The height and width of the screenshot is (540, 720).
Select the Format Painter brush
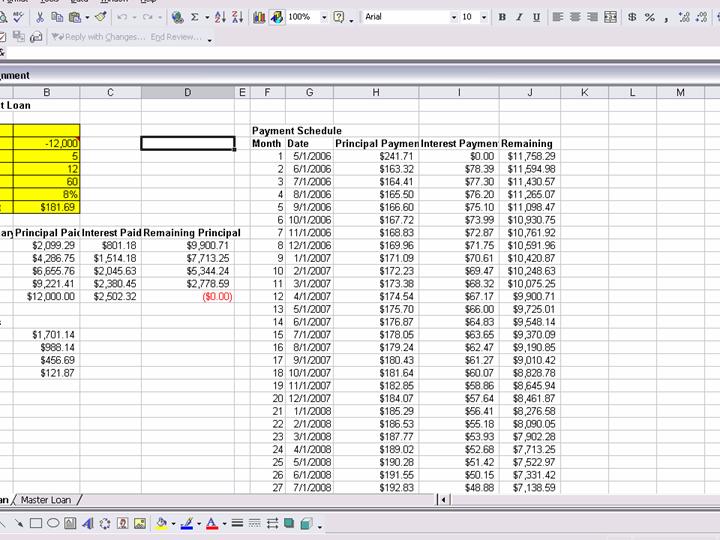100,17
